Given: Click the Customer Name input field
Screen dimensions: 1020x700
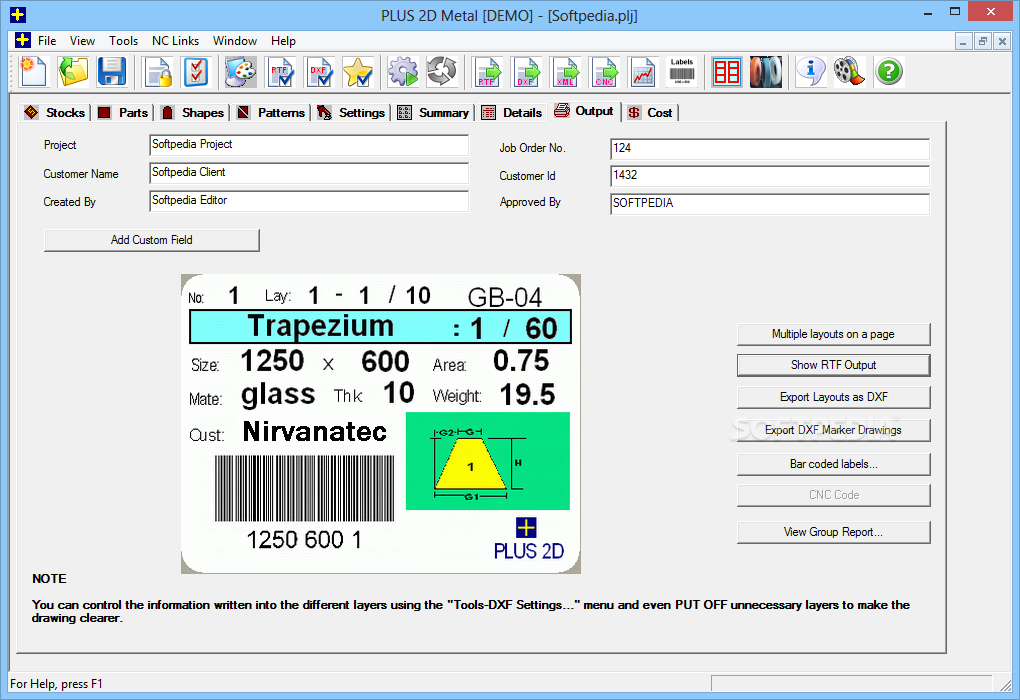Looking at the screenshot, I should 309,173.
